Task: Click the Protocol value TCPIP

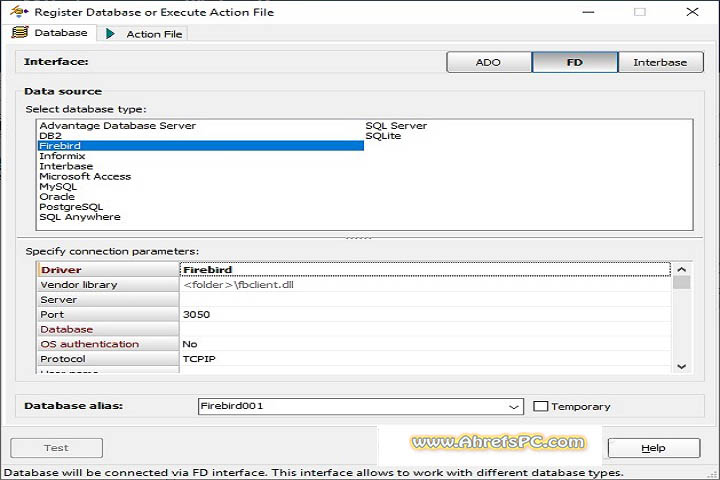Action: click(425, 358)
